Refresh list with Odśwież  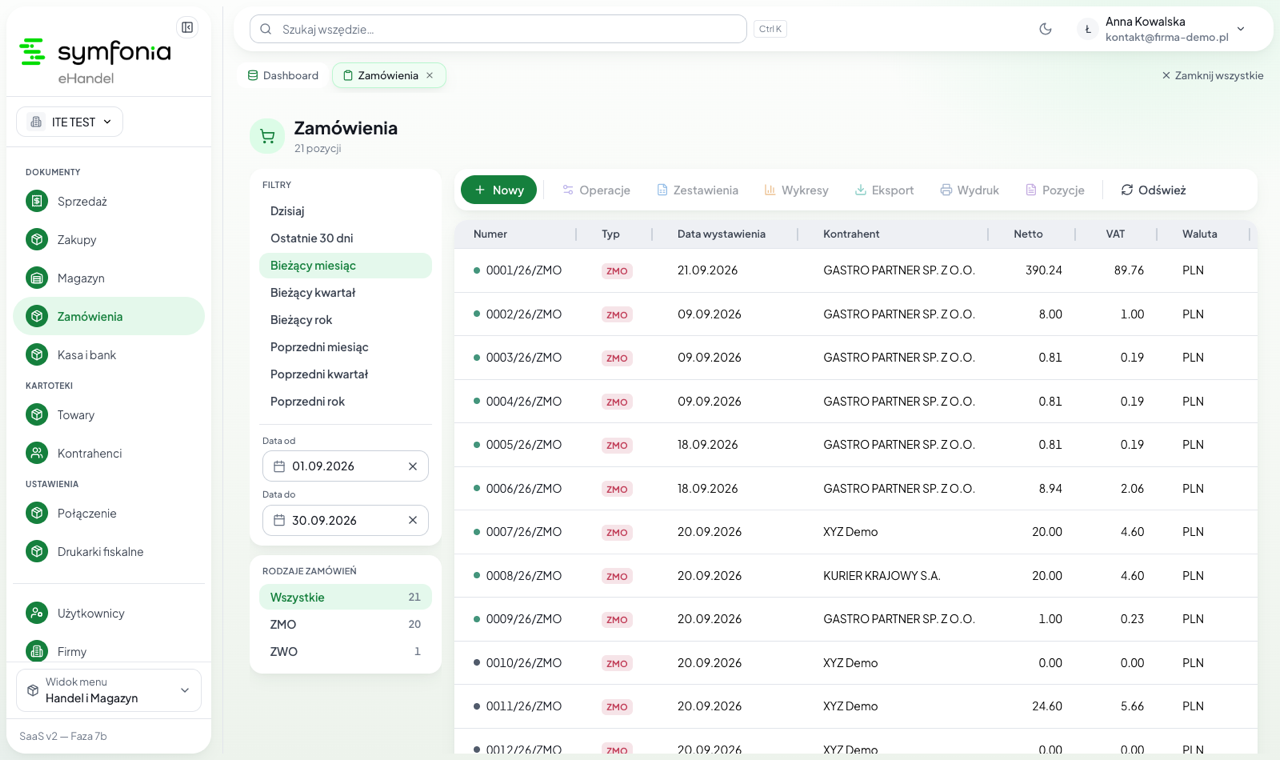tap(1153, 190)
